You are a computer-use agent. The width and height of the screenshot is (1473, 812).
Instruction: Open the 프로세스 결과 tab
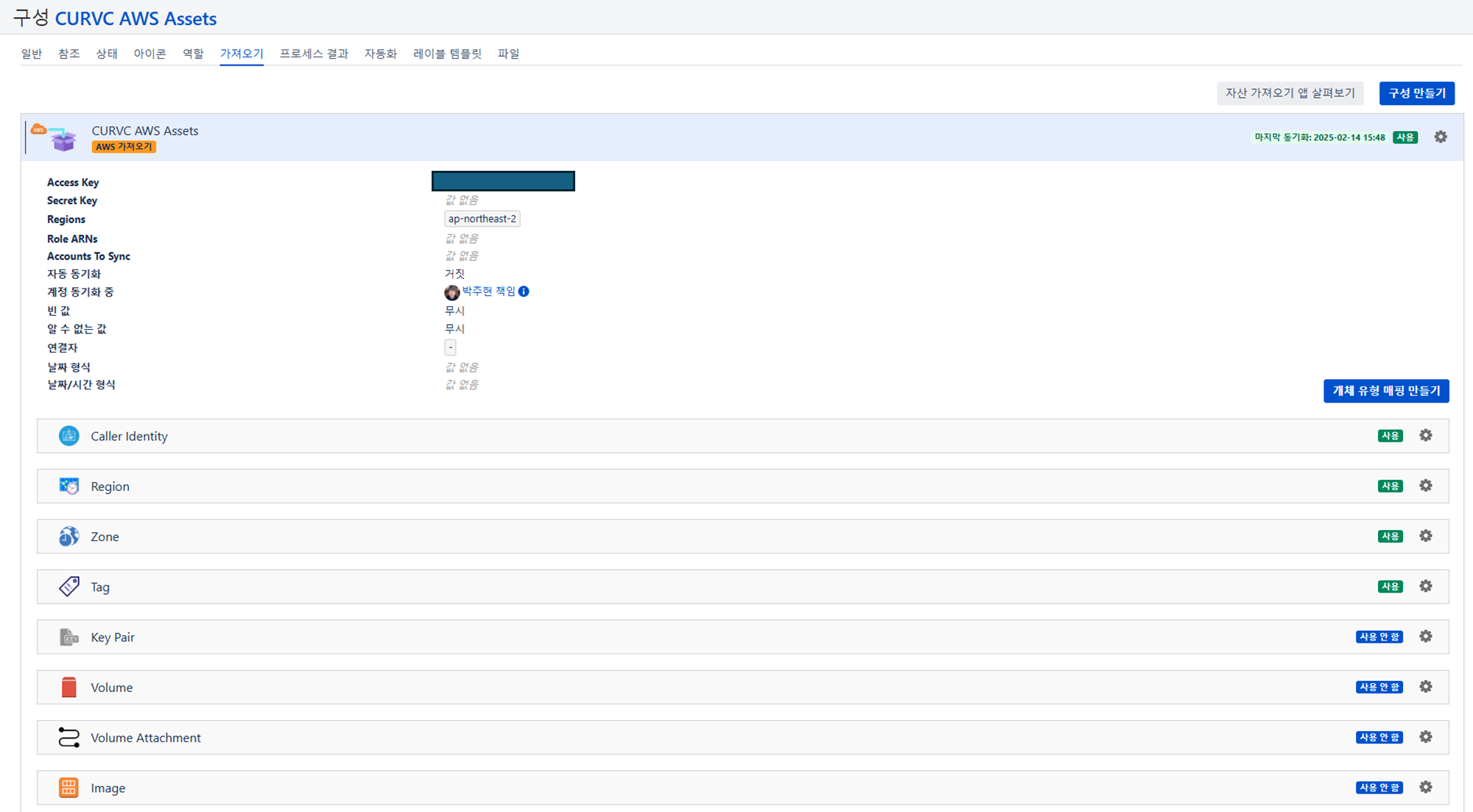click(x=314, y=54)
